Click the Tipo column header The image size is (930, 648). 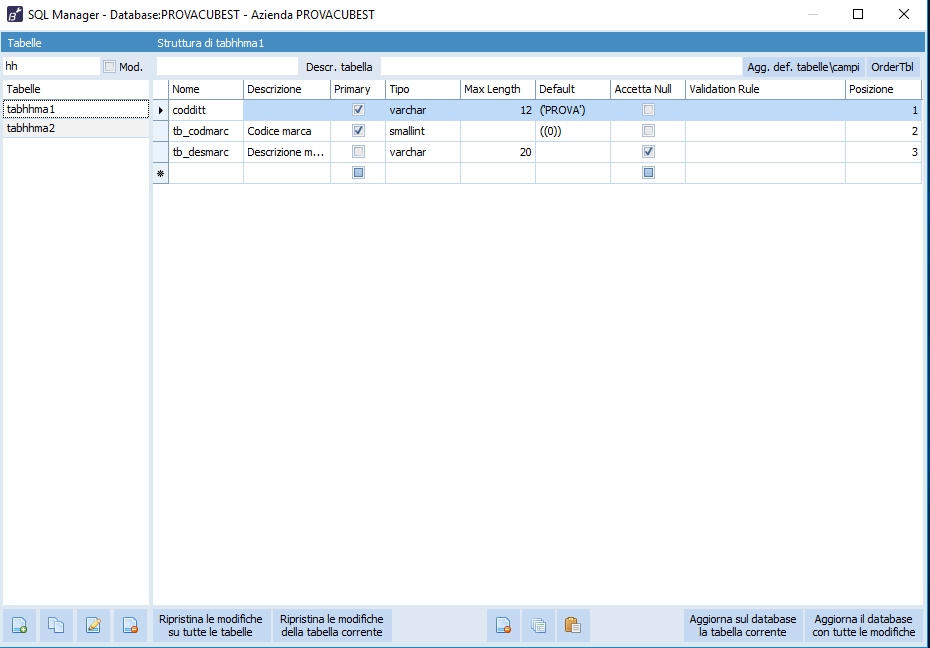click(422, 89)
